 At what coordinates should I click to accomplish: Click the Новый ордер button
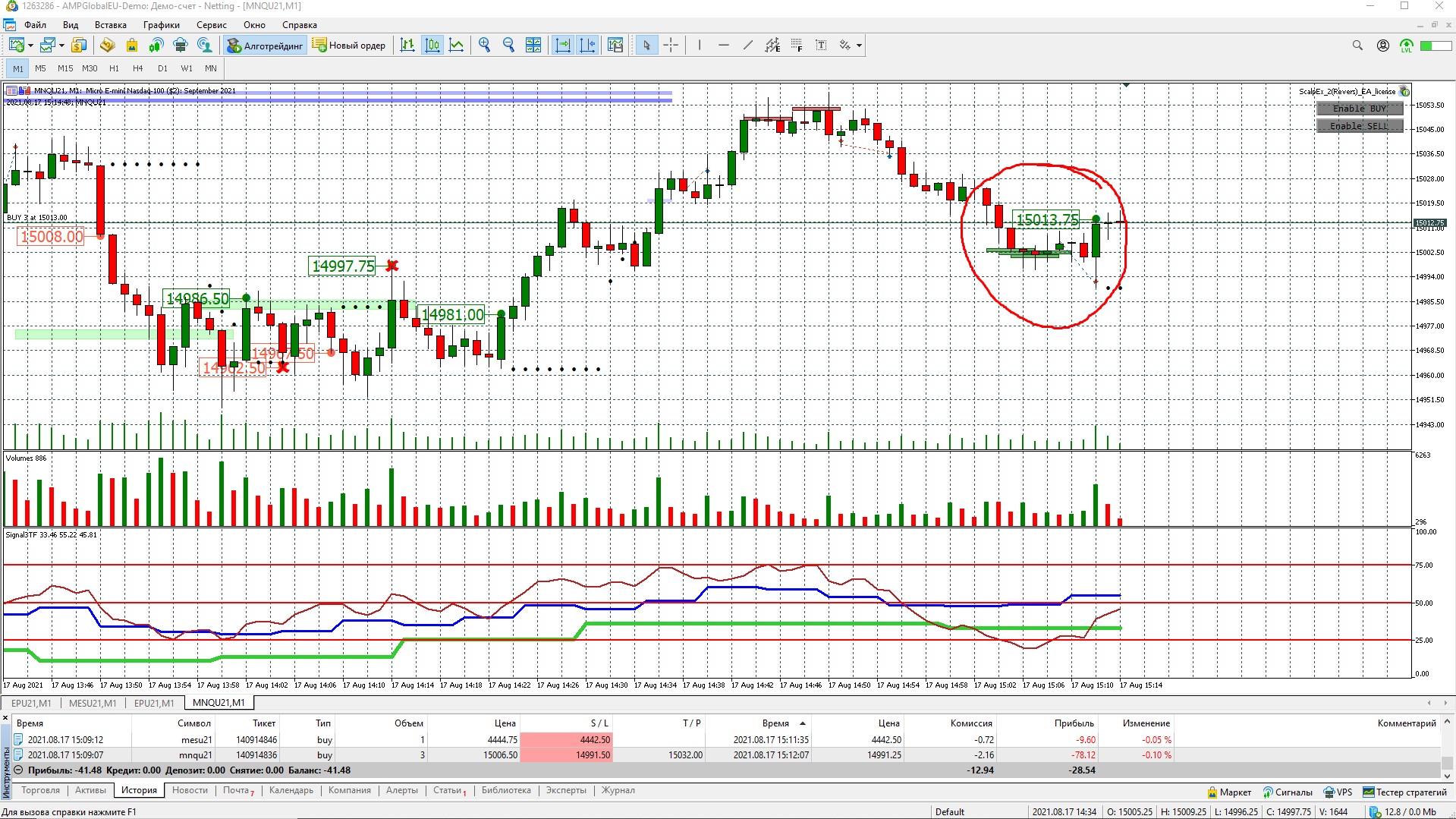pos(349,46)
